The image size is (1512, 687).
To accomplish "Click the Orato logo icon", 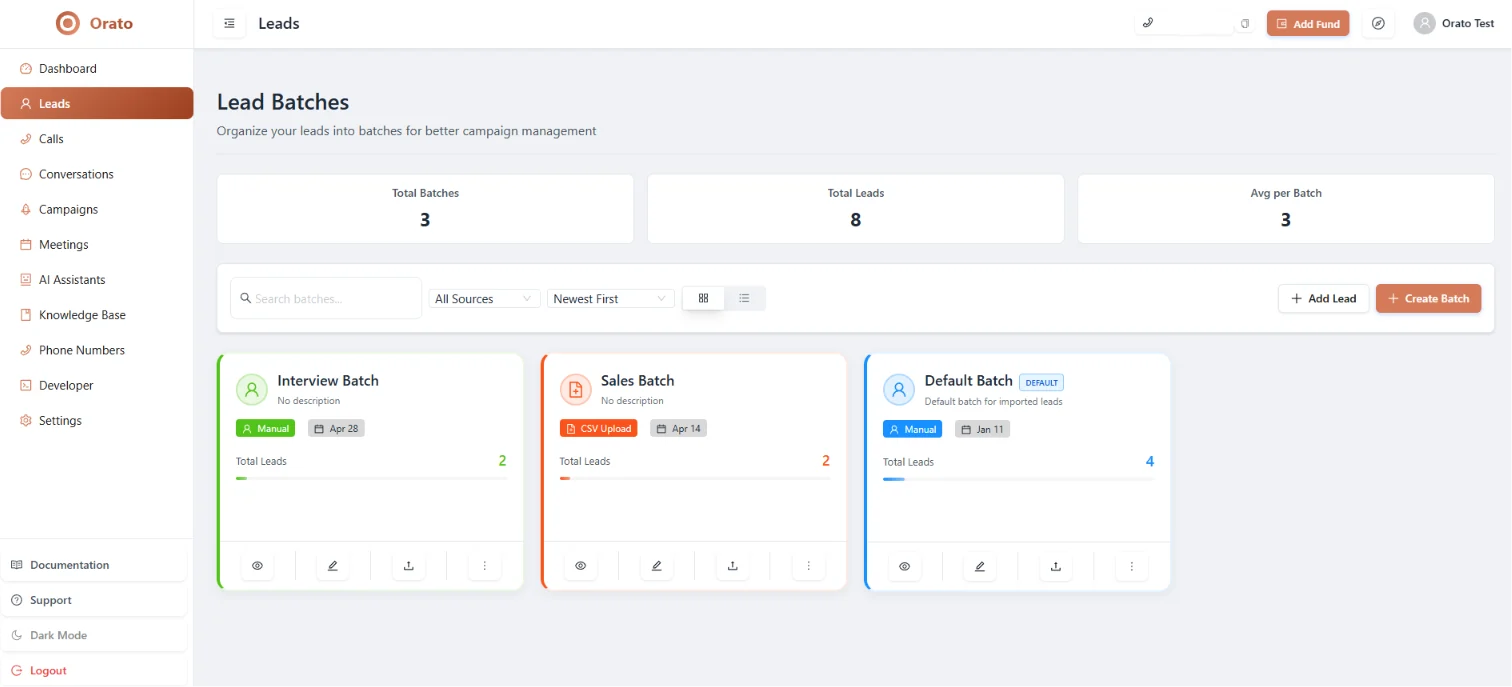I will tap(67, 23).
